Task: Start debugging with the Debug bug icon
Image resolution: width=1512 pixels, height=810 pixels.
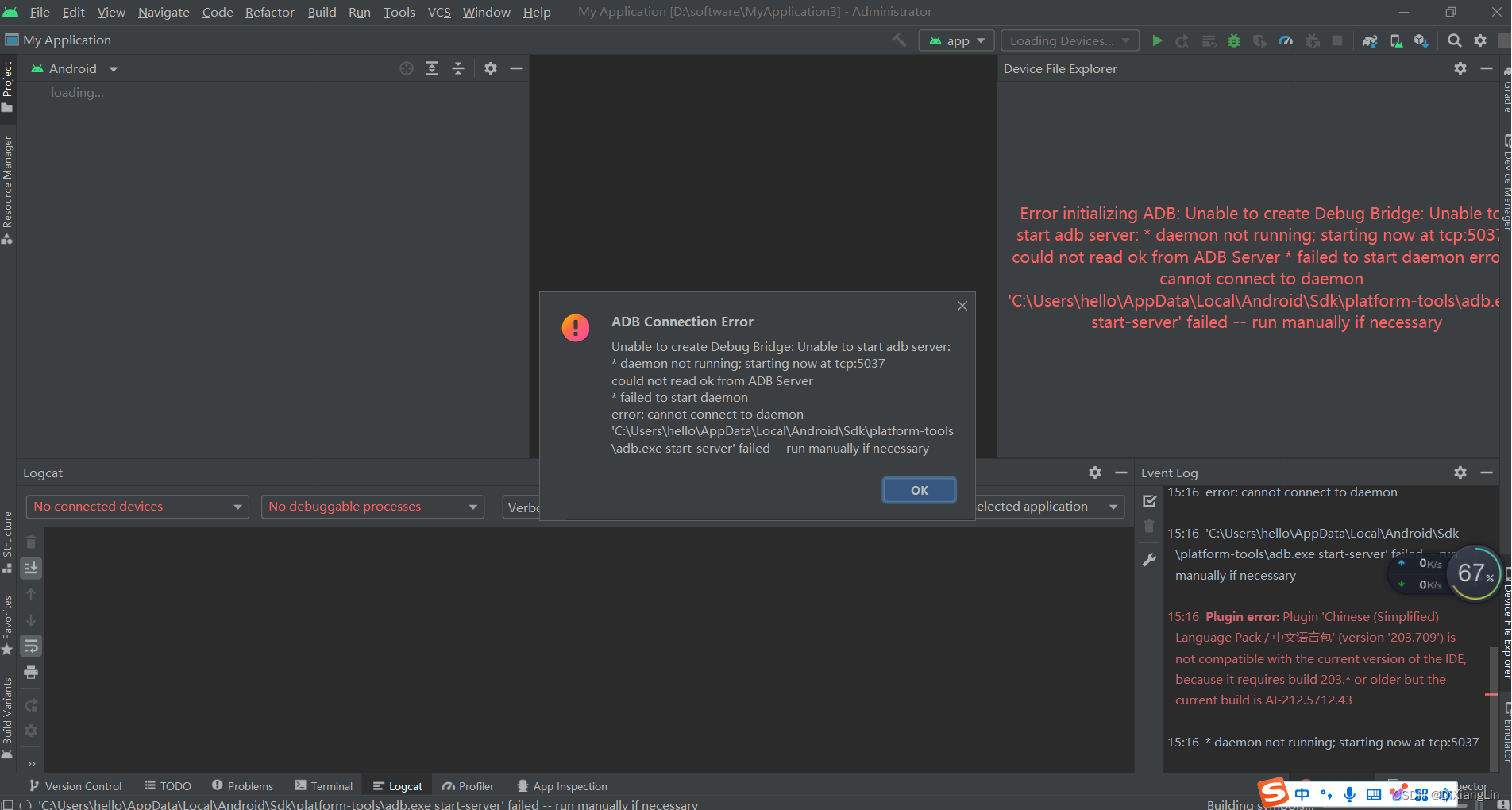Action: (x=1233, y=40)
